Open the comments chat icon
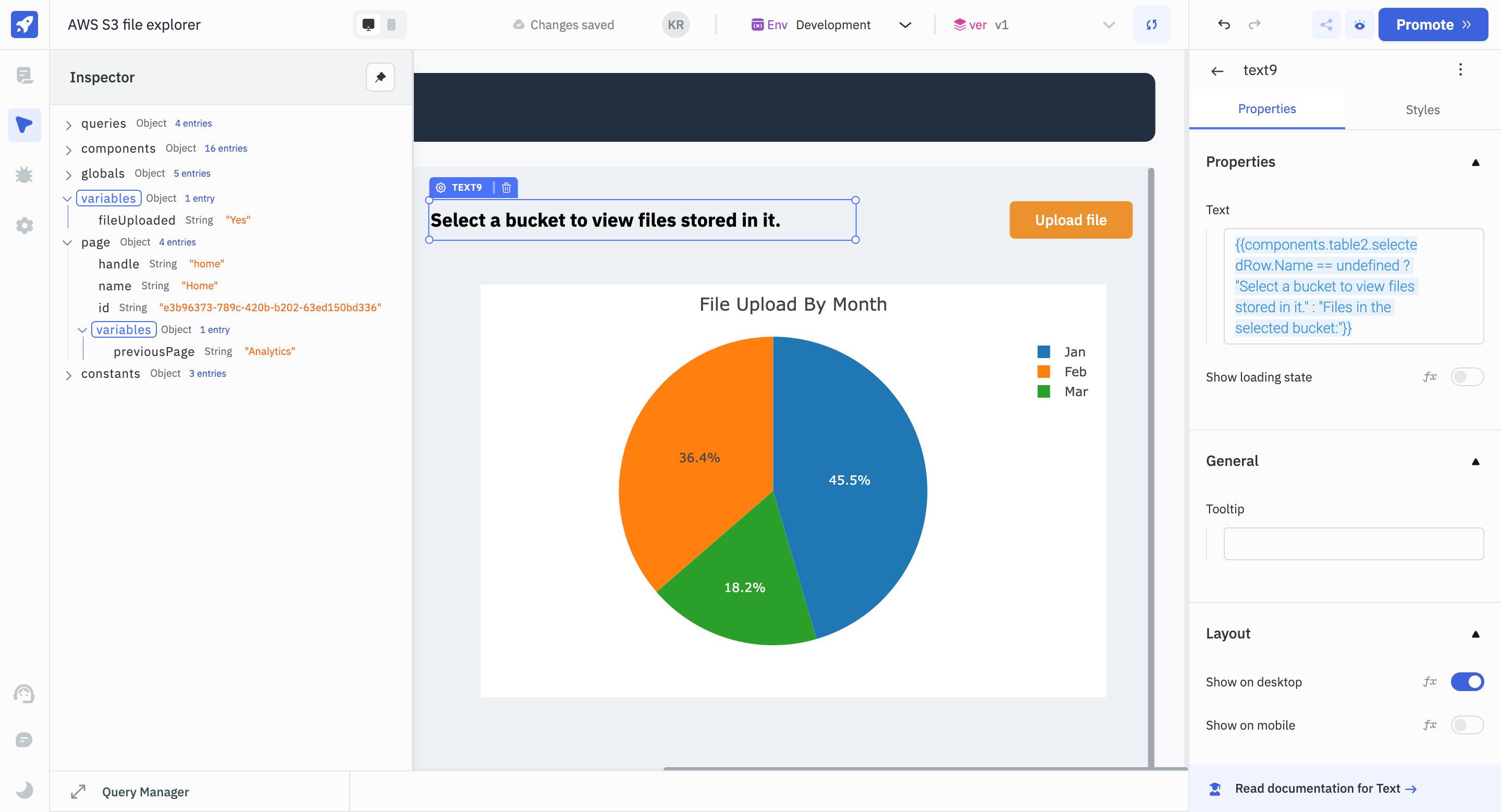1501x812 pixels. point(24,740)
